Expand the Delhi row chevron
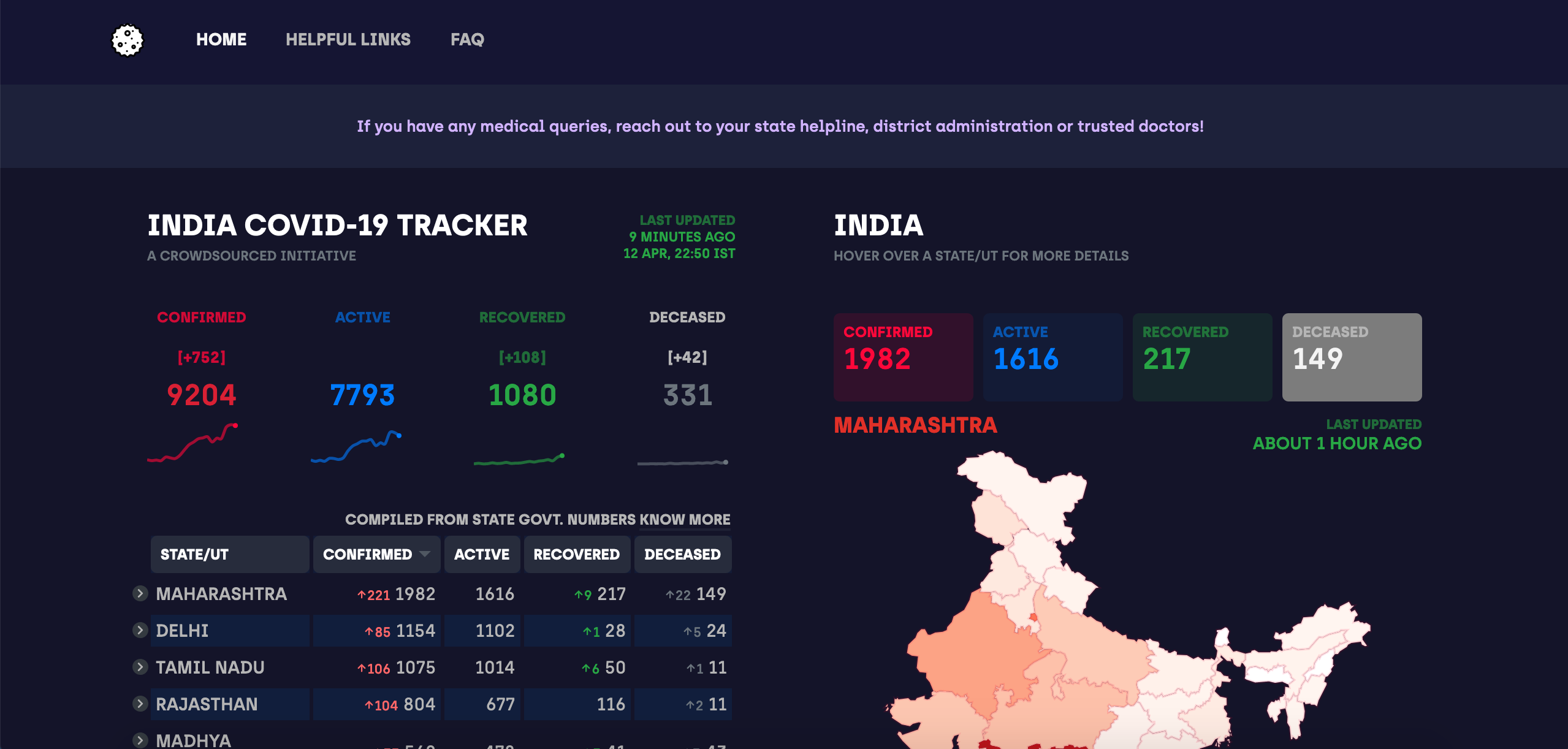1568x749 pixels. pos(140,630)
